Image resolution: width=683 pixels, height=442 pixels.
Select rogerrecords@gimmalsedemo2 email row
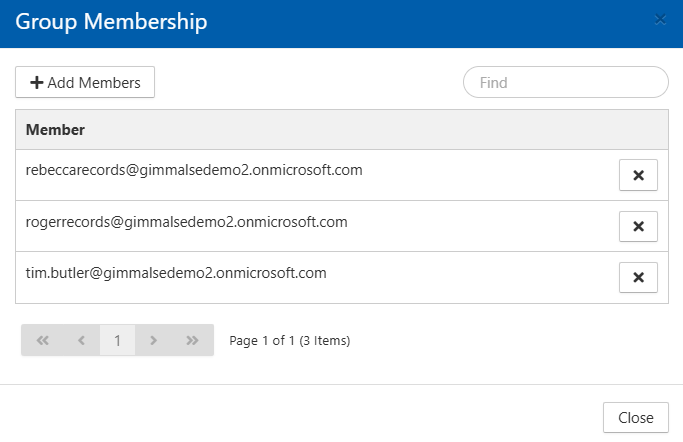(x=186, y=222)
